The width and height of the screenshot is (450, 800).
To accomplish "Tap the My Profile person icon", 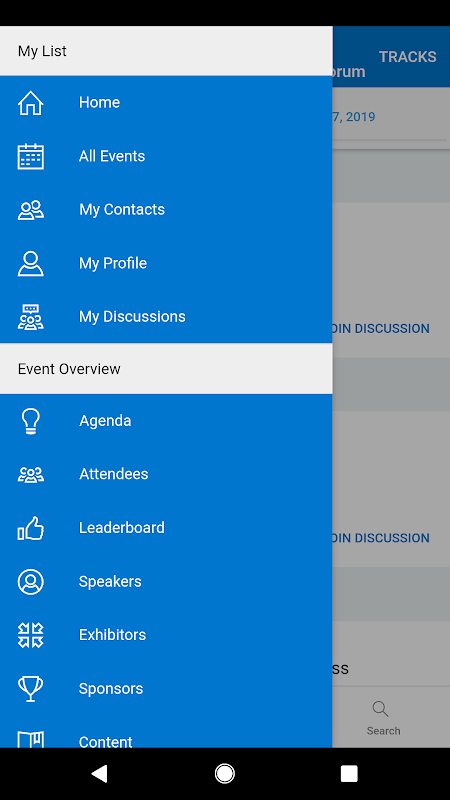I will click(x=31, y=263).
